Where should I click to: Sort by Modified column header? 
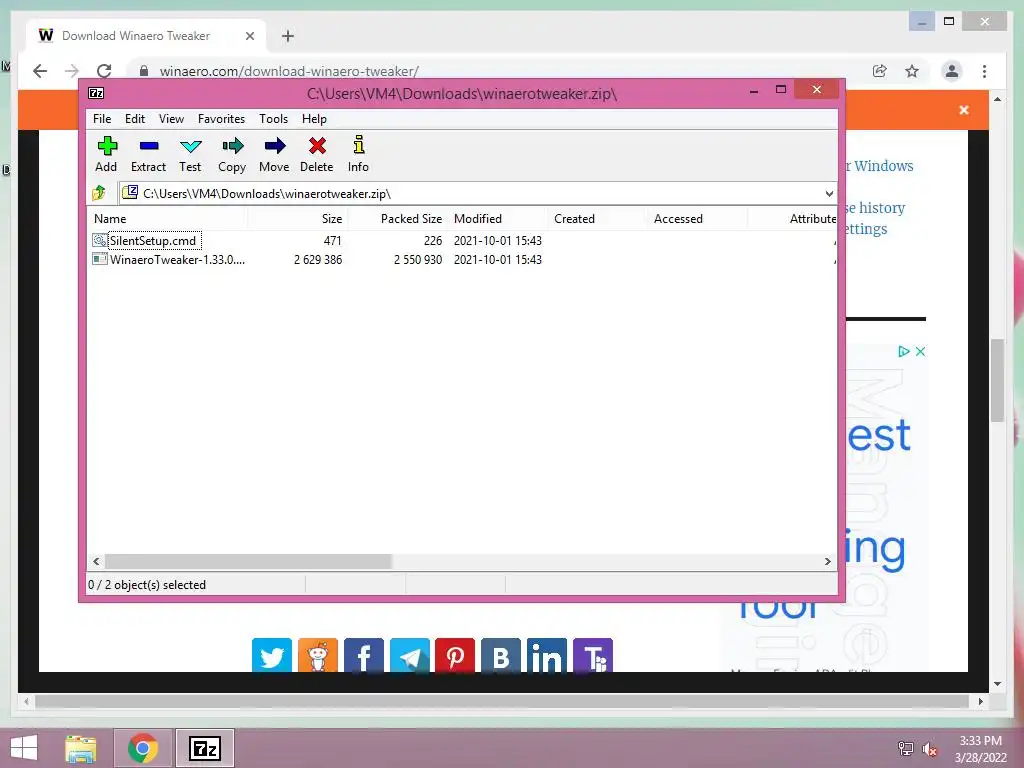[498, 219]
